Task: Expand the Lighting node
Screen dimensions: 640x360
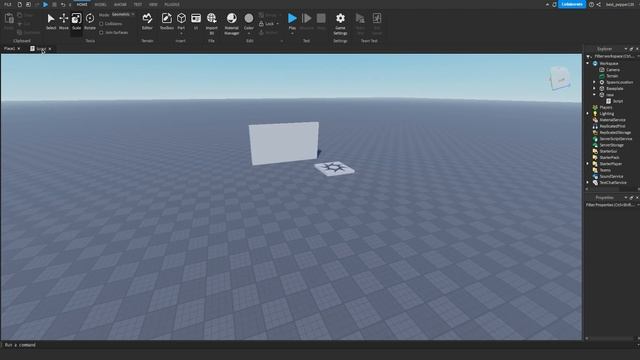Action: [588, 113]
